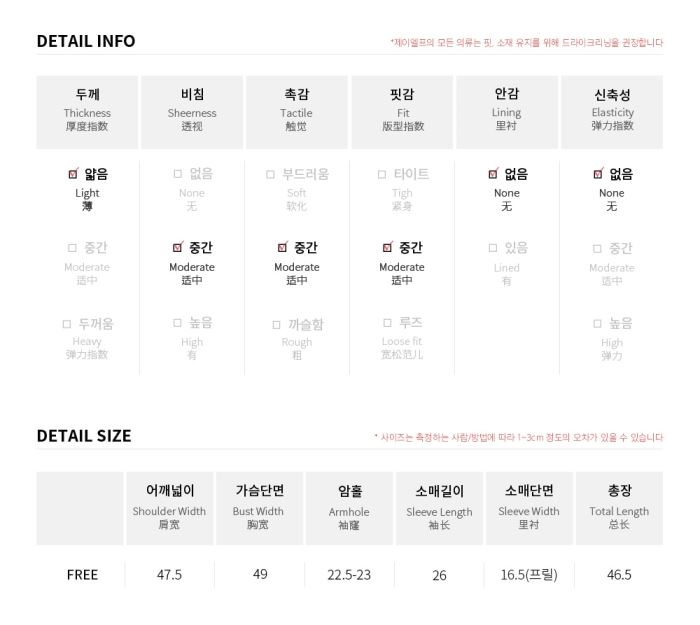This screenshot has height=625, width=700.
Task: Click the Shoulder Width header cell
Action: 170,508
